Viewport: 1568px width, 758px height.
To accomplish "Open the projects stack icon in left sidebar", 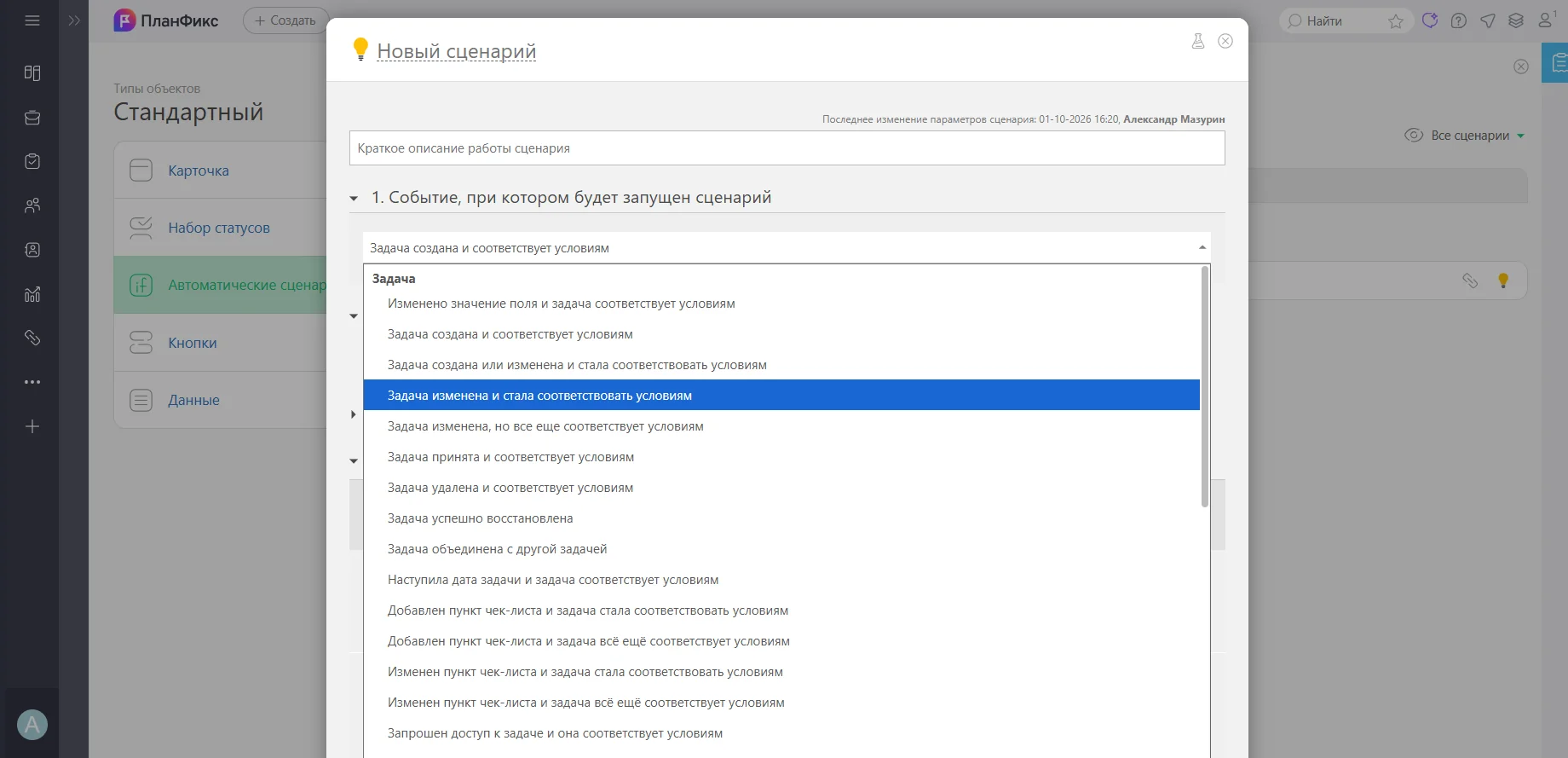I will coord(32,118).
